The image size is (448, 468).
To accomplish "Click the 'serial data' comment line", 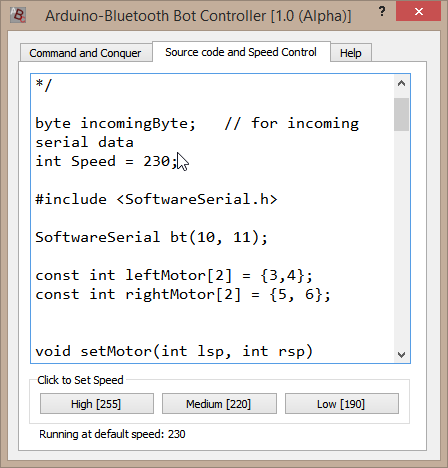I will [x=84, y=143].
